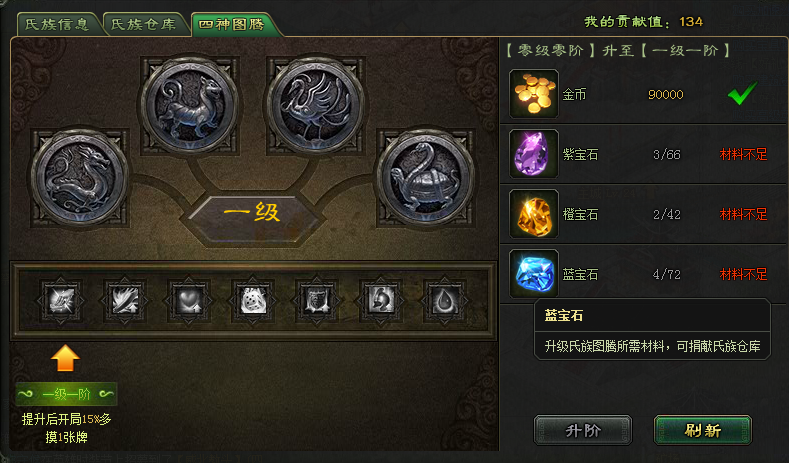Select the White Tiger totem medallion

click(190, 106)
